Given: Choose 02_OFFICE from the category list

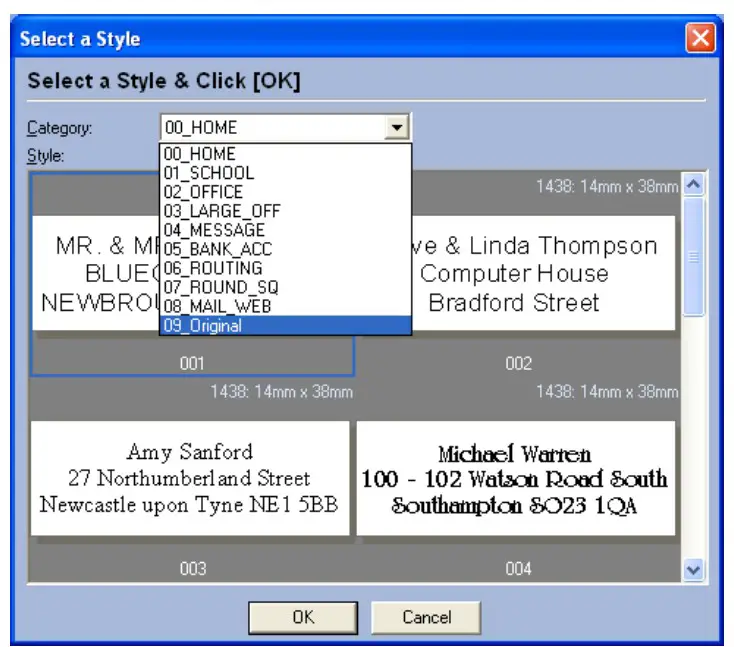Looking at the screenshot, I should pyautogui.click(x=286, y=192).
